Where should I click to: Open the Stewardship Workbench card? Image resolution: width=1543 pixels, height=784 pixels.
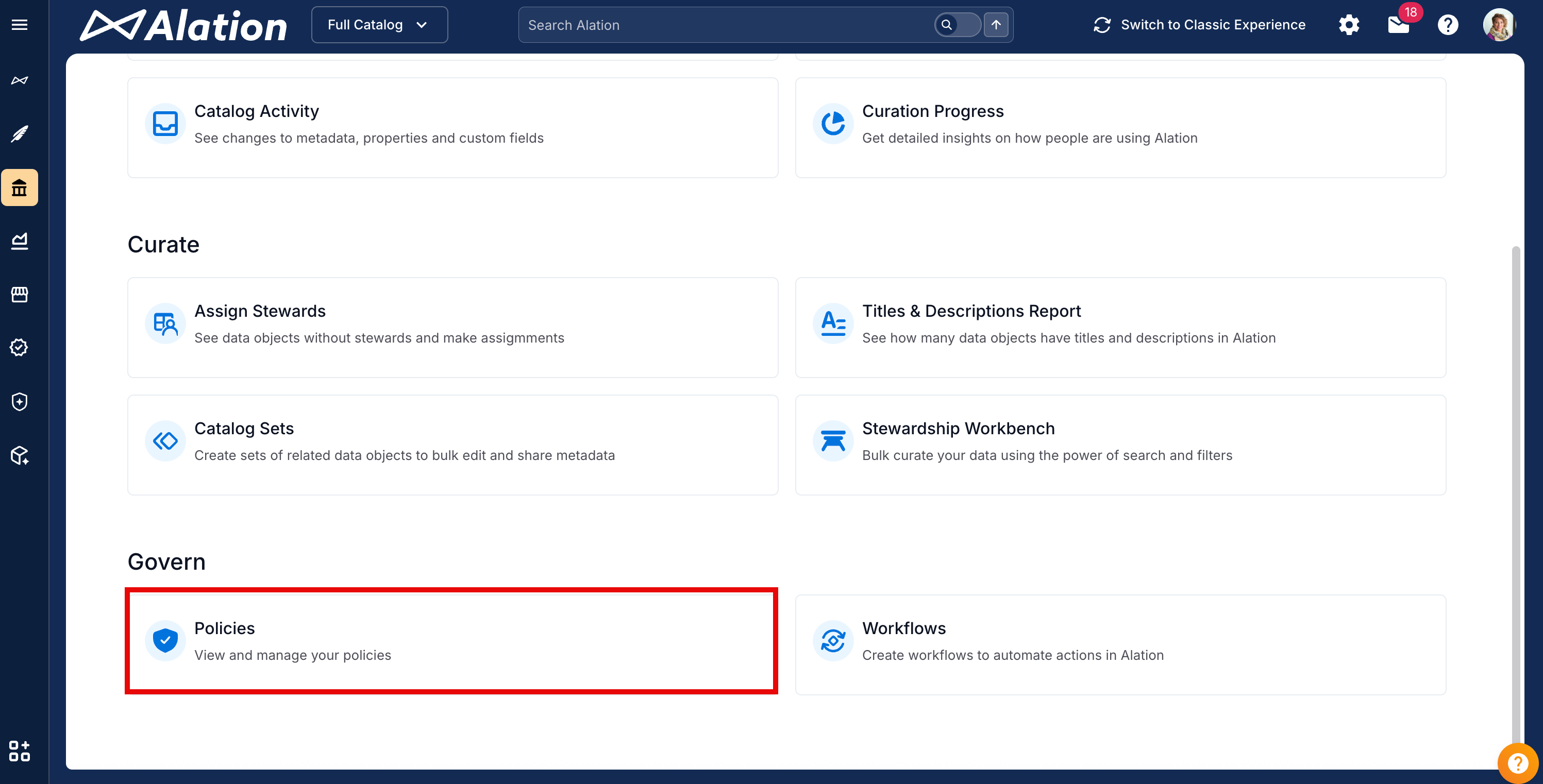1120,444
